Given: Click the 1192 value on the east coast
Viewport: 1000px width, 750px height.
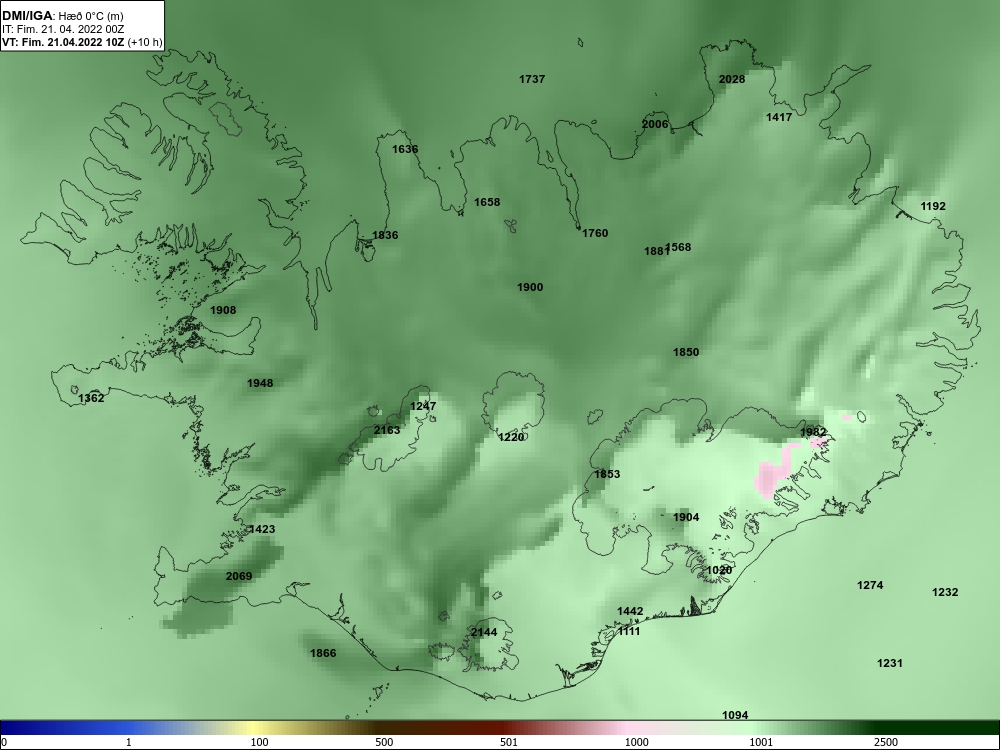Looking at the screenshot, I should click(x=933, y=206).
